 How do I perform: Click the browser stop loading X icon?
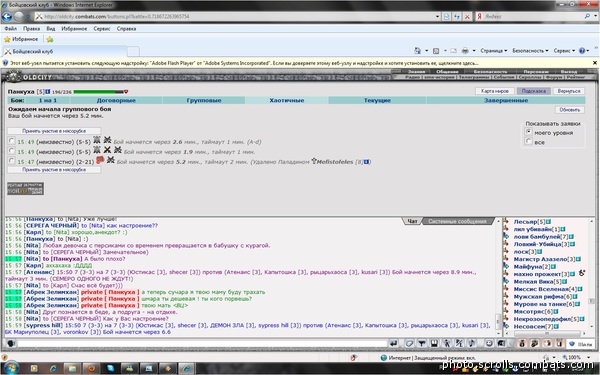point(467,16)
